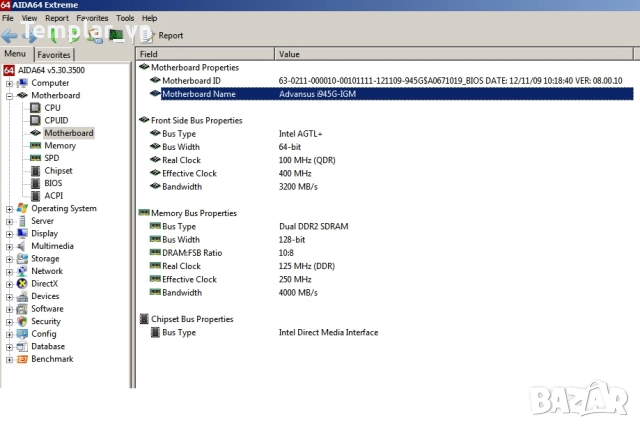Expand the Storage tree node
The width and height of the screenshot is (640, 428).
[9, 259]
